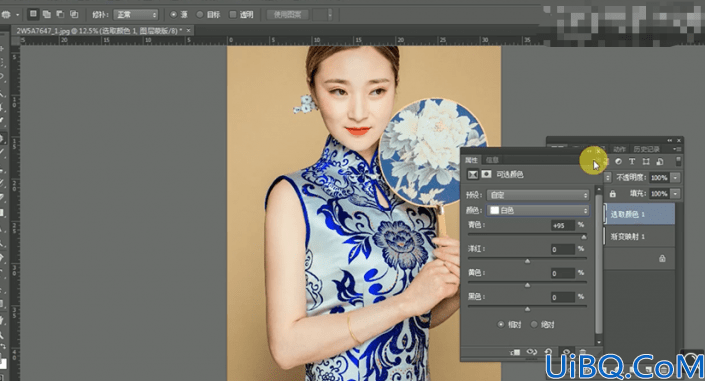Switch to the 信息 tab
Viewport: 705px width, 381px height.
492,160
